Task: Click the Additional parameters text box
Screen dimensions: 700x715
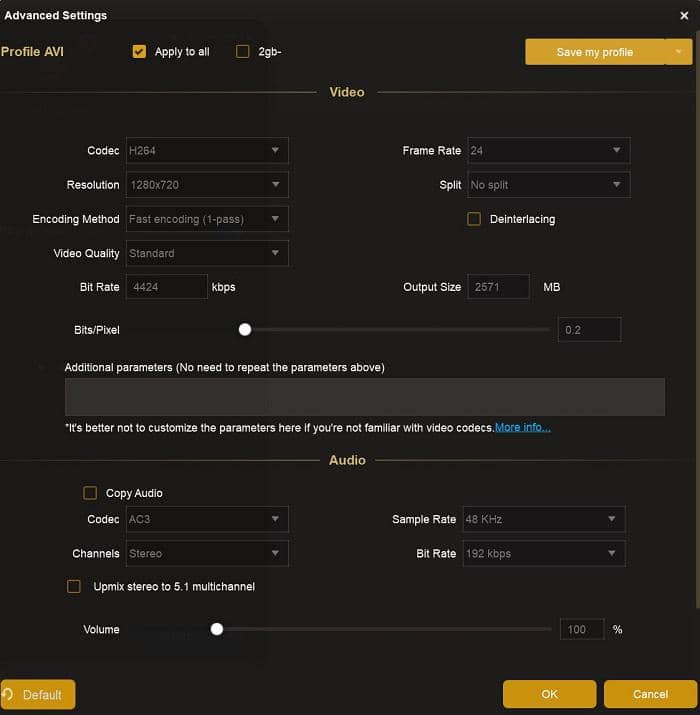Action: pos(365,397)
